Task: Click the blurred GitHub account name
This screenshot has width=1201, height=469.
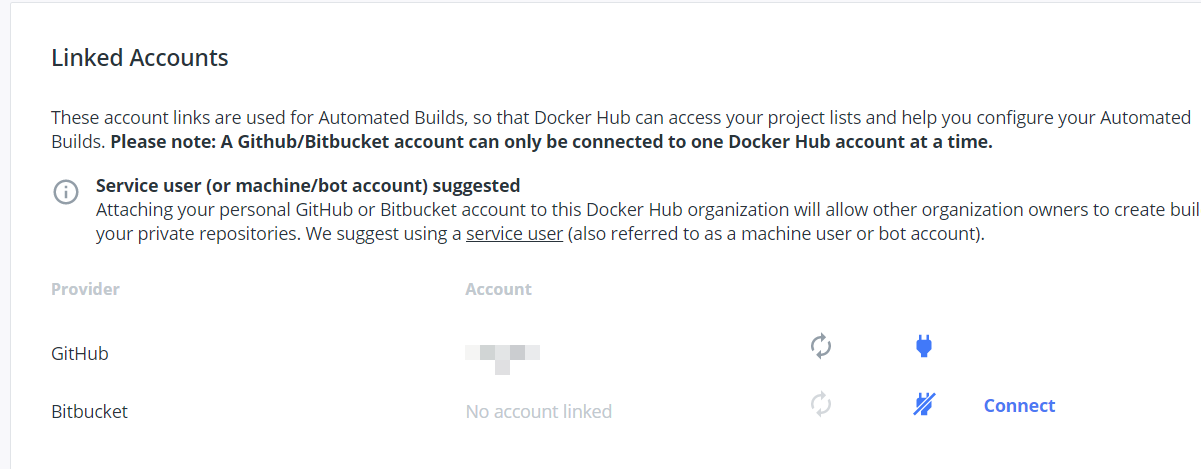Action: tap(503, 355)
